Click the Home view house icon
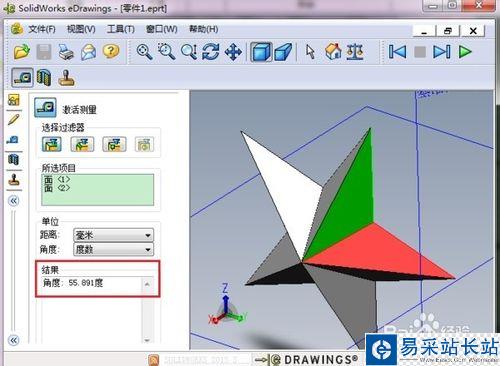Image resolution: width=500 pixels, height=366 pixels. (x=333, y=52)
